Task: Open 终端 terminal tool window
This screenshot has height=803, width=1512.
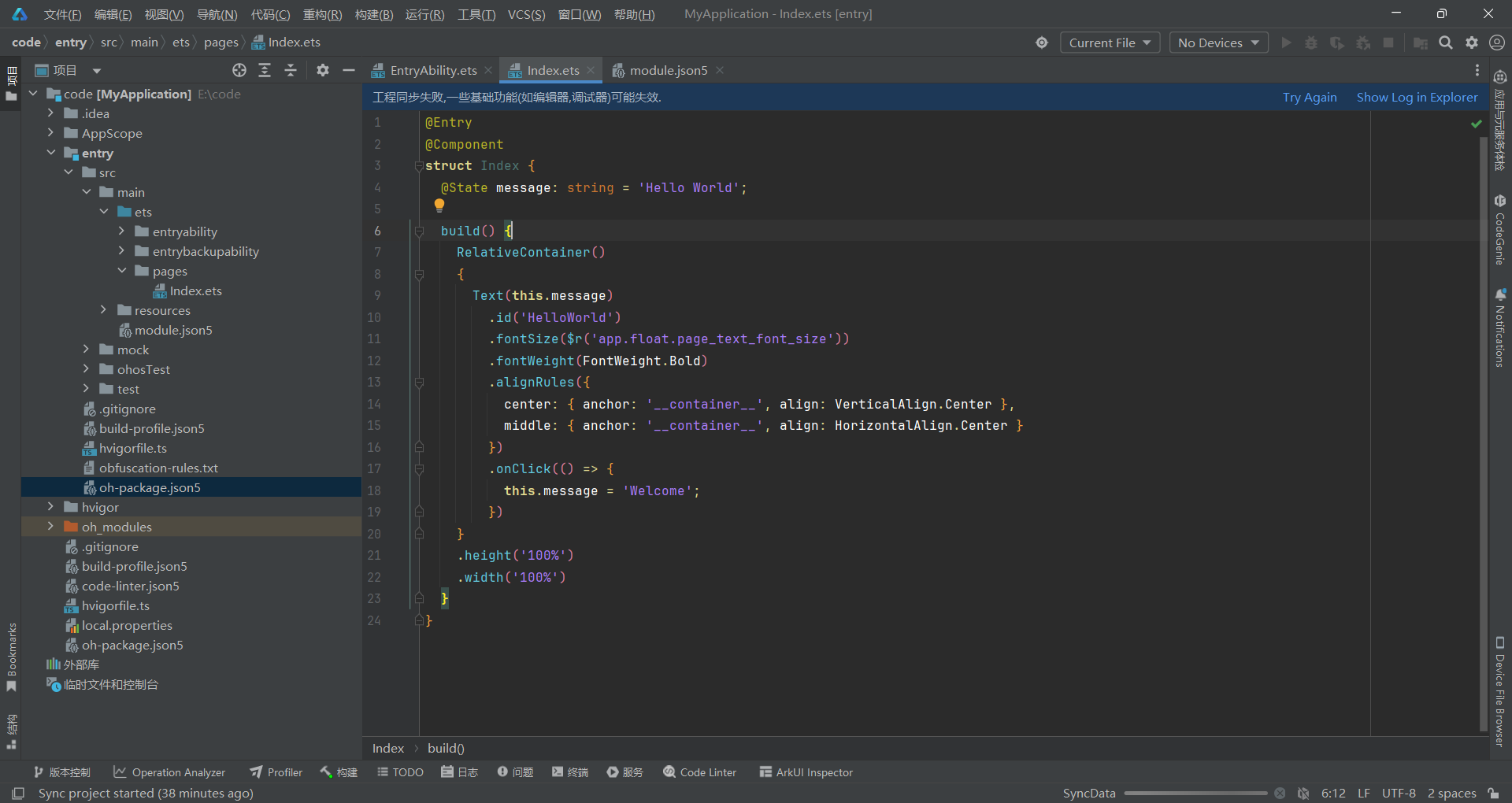Action: tap(570, 772)
